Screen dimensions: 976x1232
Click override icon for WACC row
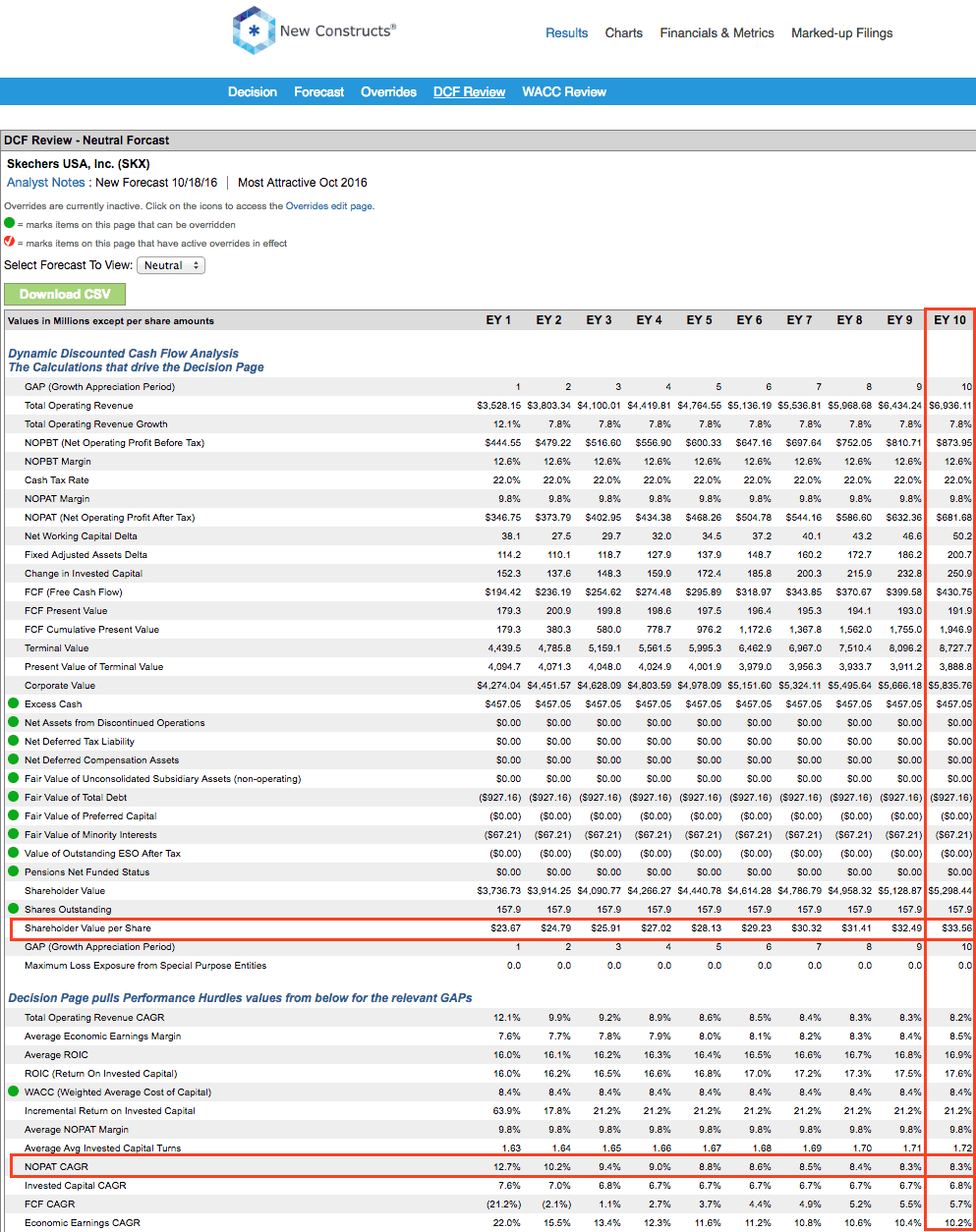(13, 1092)
